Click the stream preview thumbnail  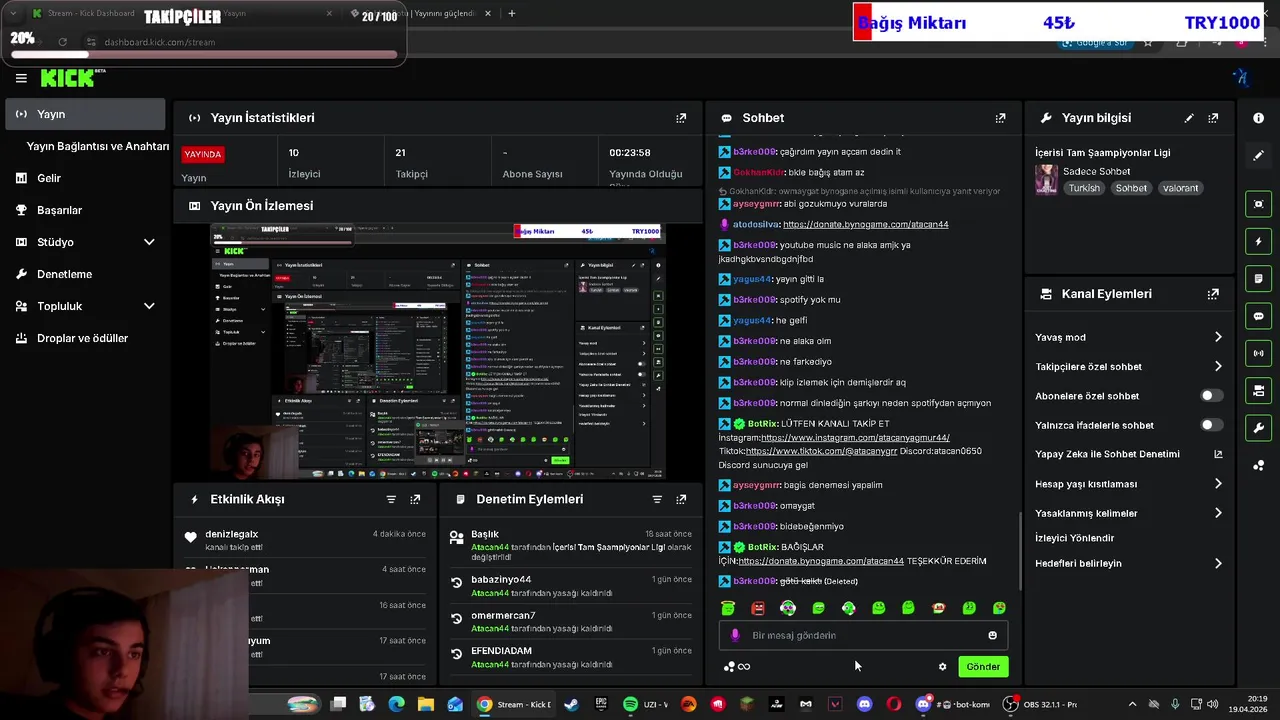[437, 351]
